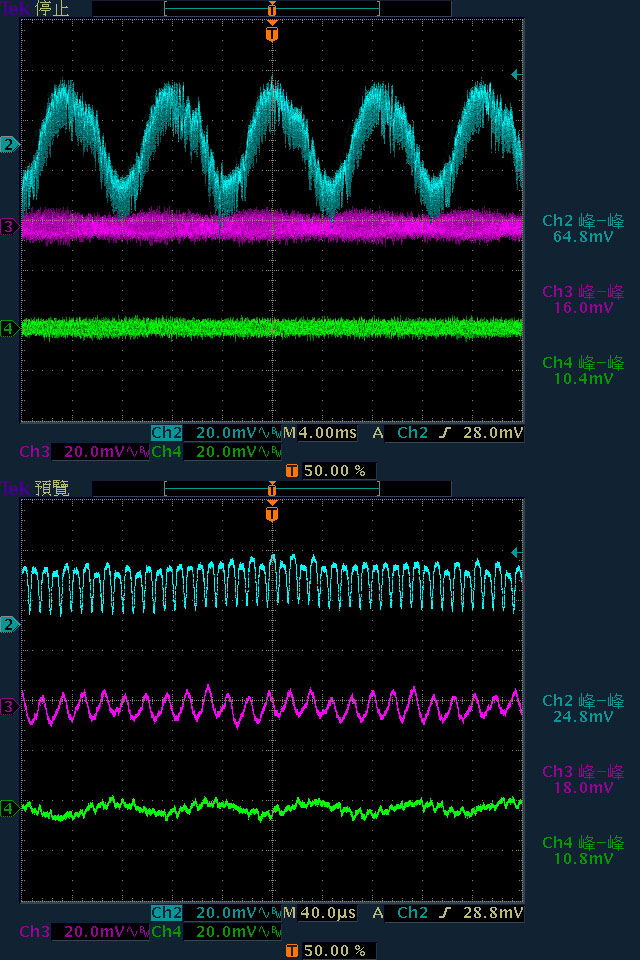
Task: Click the 10.4mV Ch4 peak-peak reading
Action: pos(583,378)
